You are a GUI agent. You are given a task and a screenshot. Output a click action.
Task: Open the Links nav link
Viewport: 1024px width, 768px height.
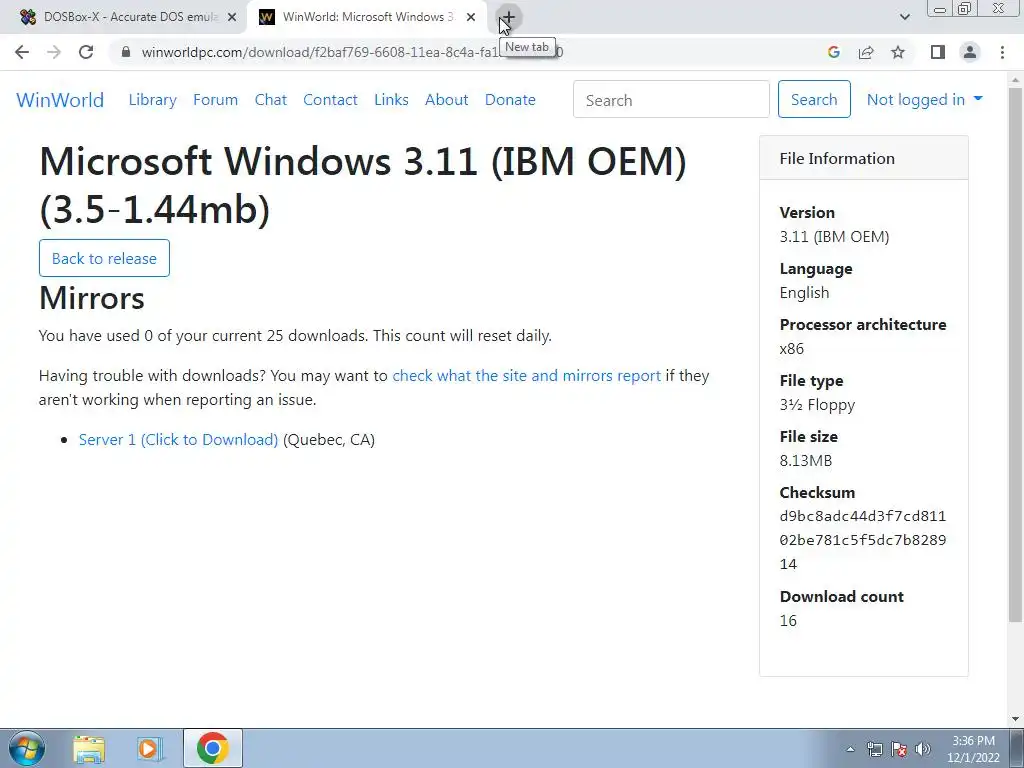click(x=391, y=100)
